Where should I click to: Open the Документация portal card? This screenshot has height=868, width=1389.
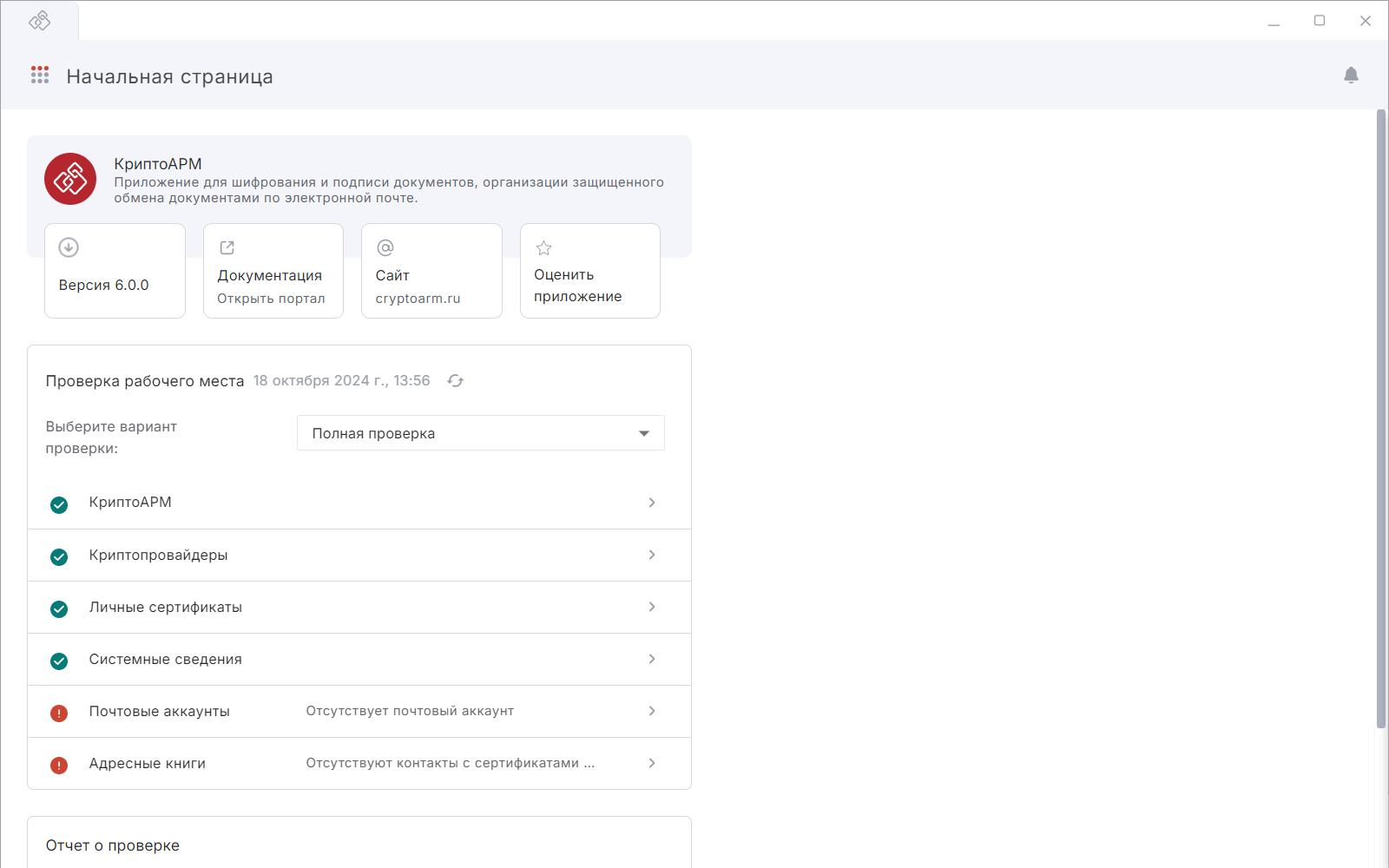[x=273, y=271]
